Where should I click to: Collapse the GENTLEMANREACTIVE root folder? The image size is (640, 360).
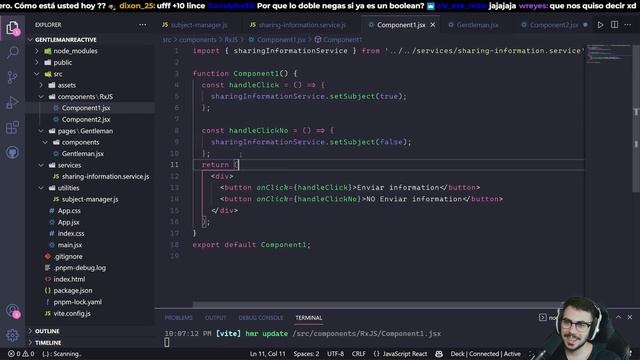coord(66,40)
